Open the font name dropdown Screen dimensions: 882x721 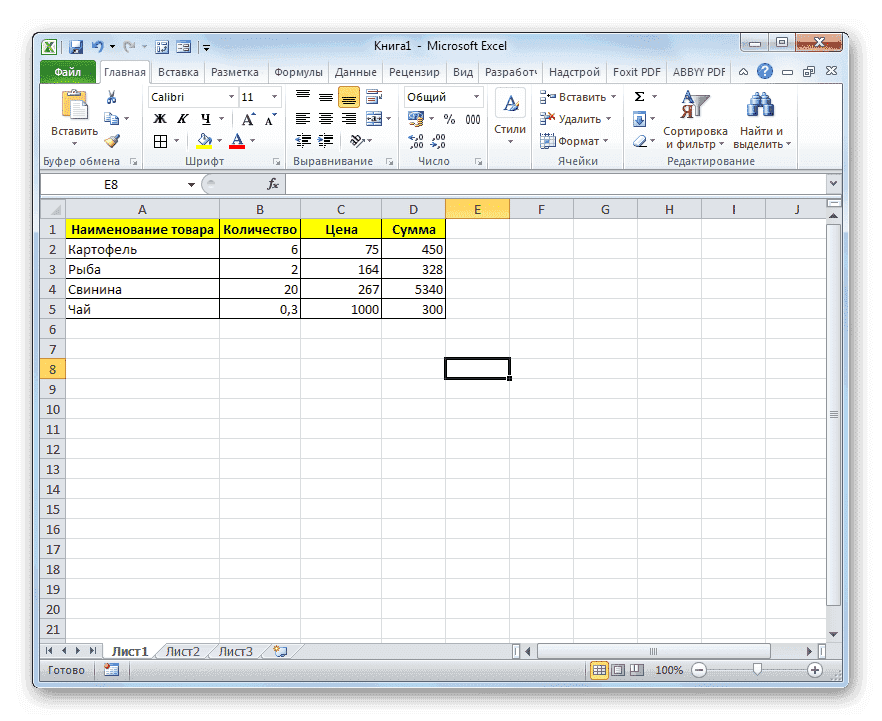[x=232, y=96]
